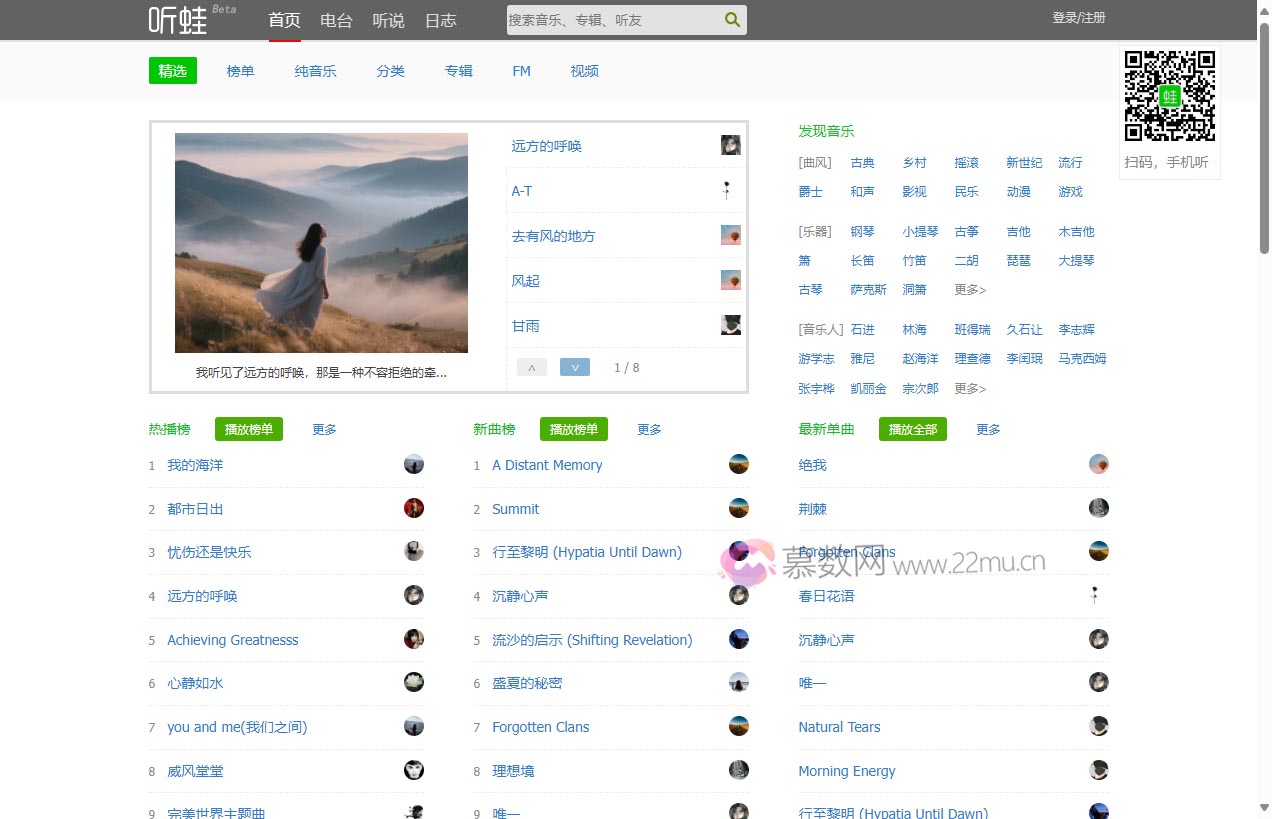
Task: Expand 更多 in the 乐器 instrument list
Action: (x=968, y=289)
